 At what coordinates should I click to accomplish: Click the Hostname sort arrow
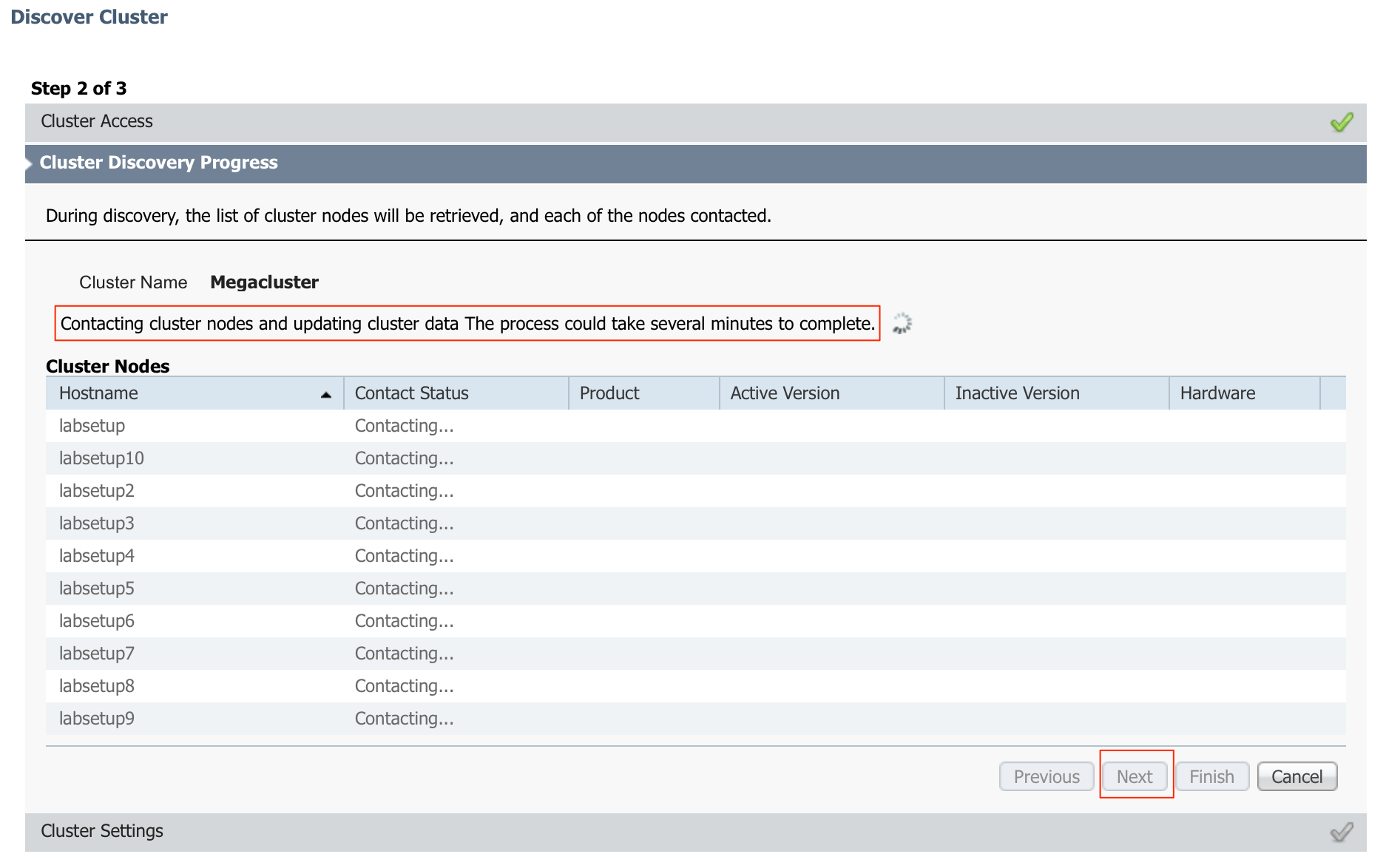(325, 395)
